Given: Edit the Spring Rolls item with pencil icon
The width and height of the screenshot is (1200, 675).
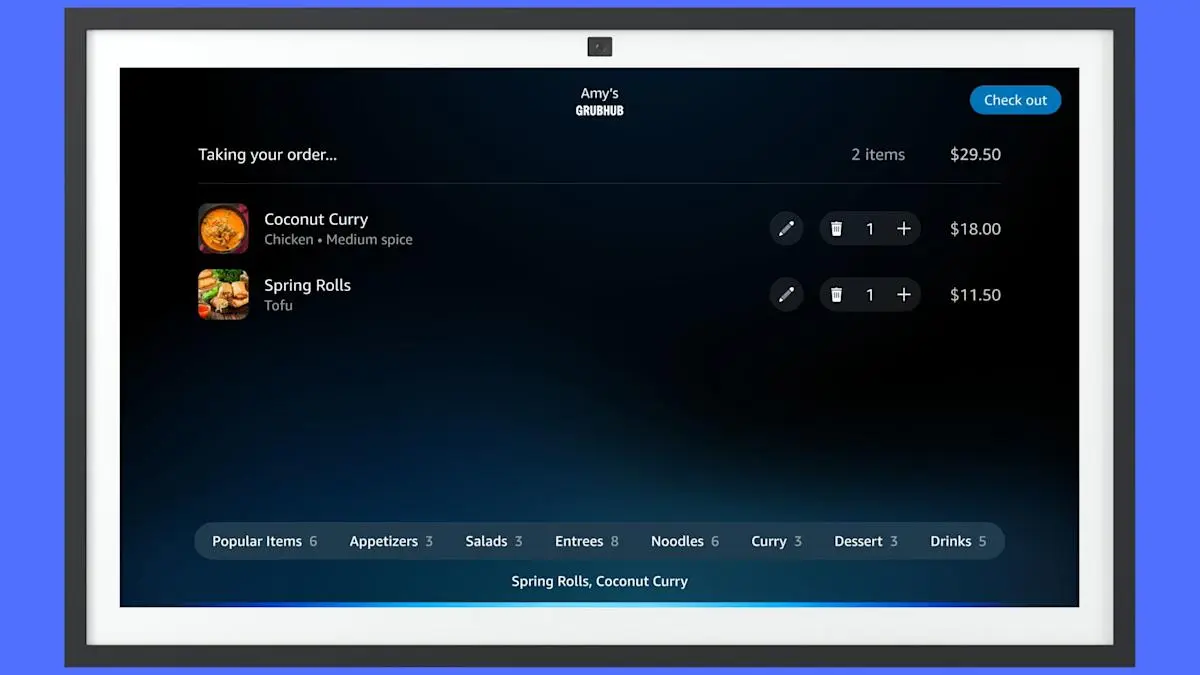Looking at the screenshot, I should click(786, 295).
